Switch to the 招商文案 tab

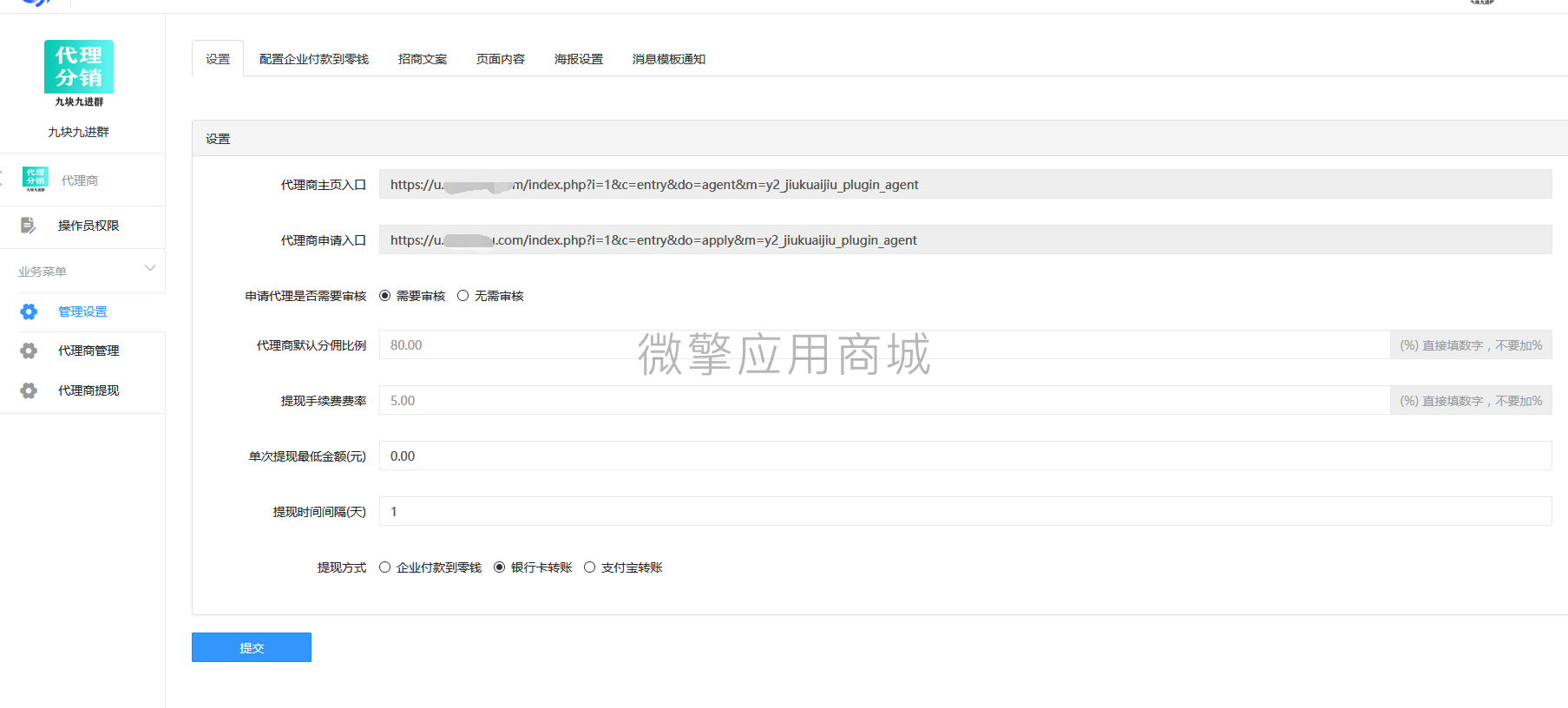[423, 59]
